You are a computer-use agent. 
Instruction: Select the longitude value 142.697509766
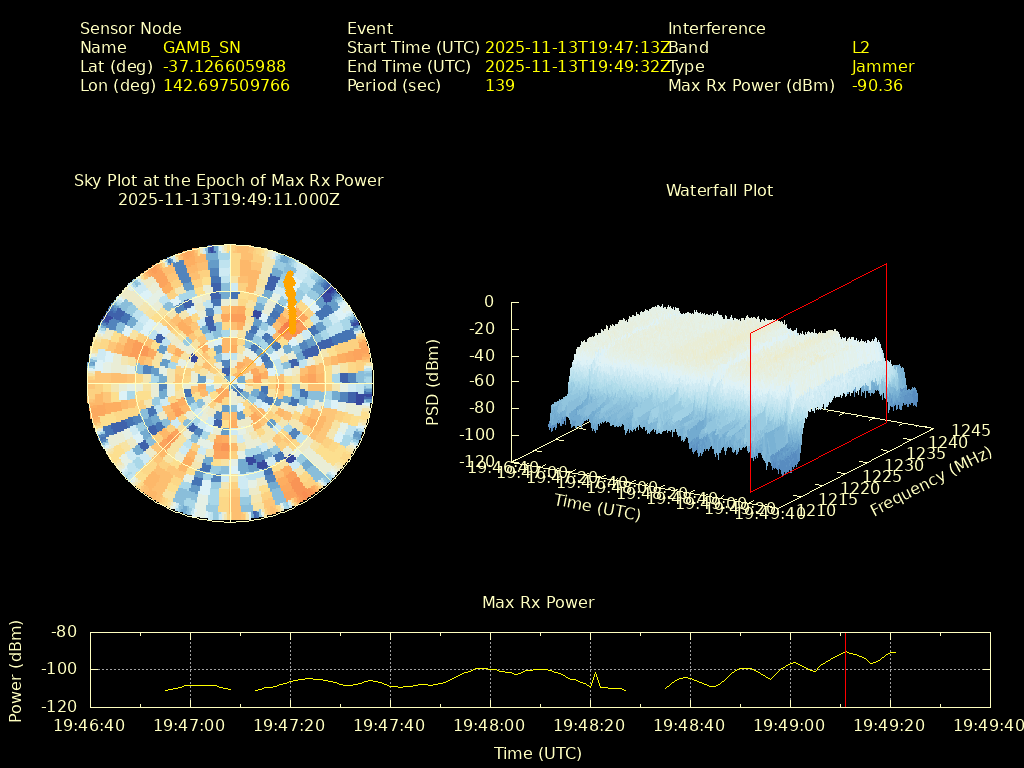(226, 85)
